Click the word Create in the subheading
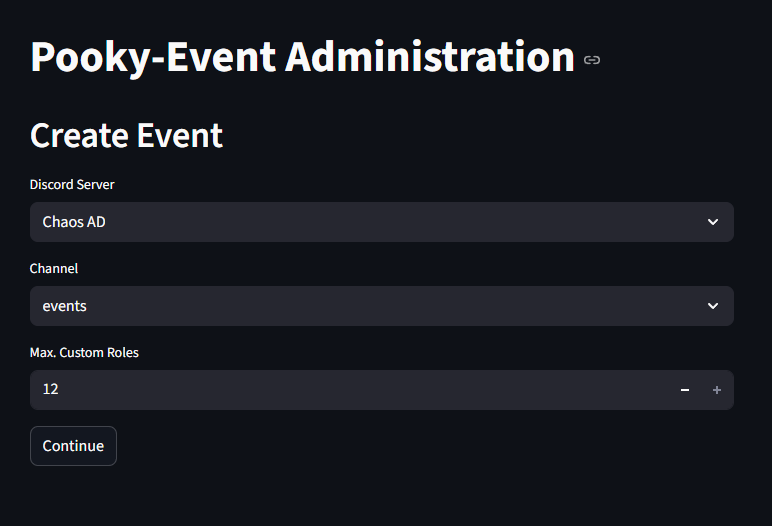 (x=82, y=135)
